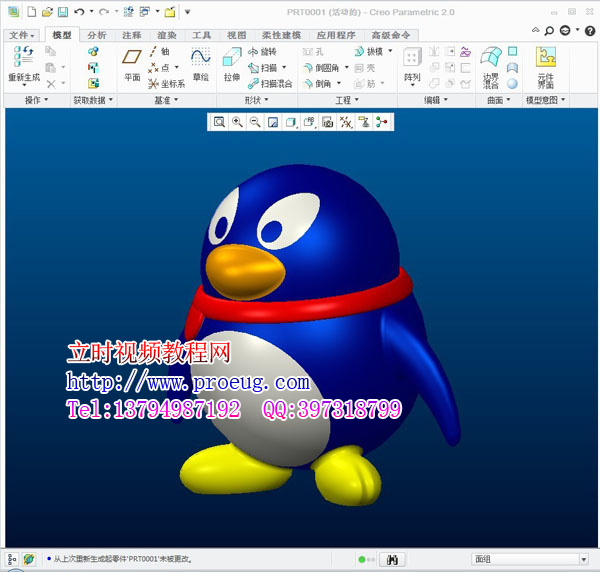The width and height of the screenshot is (600, 572).
Task: Click the Draft (拔模) button
Action: pyautogui.click(x=369, y=51)
